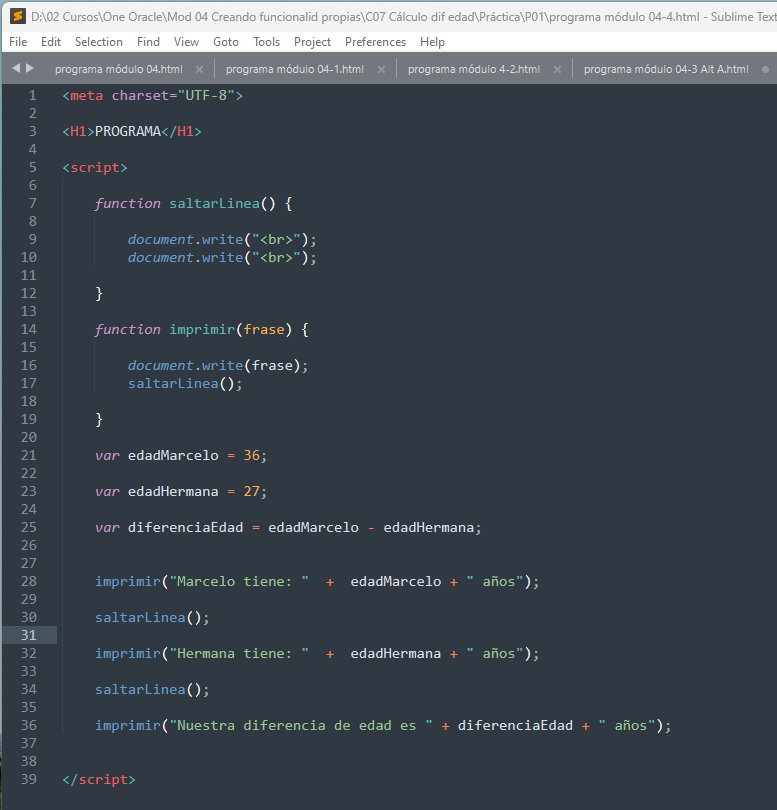Click line number 39 in the gutter
Image resolution: width=777 pixels, height=810 pixels.
click(x=28, y=779)
